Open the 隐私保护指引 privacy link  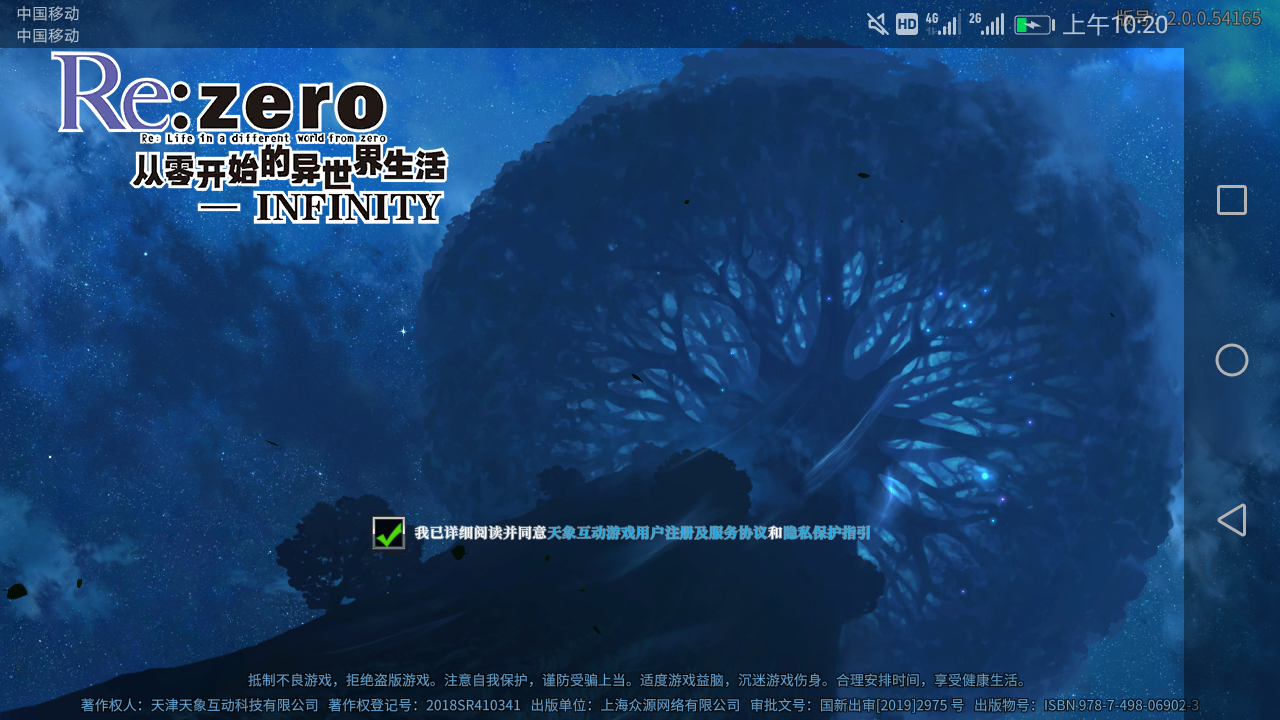(x=827, y=533)
